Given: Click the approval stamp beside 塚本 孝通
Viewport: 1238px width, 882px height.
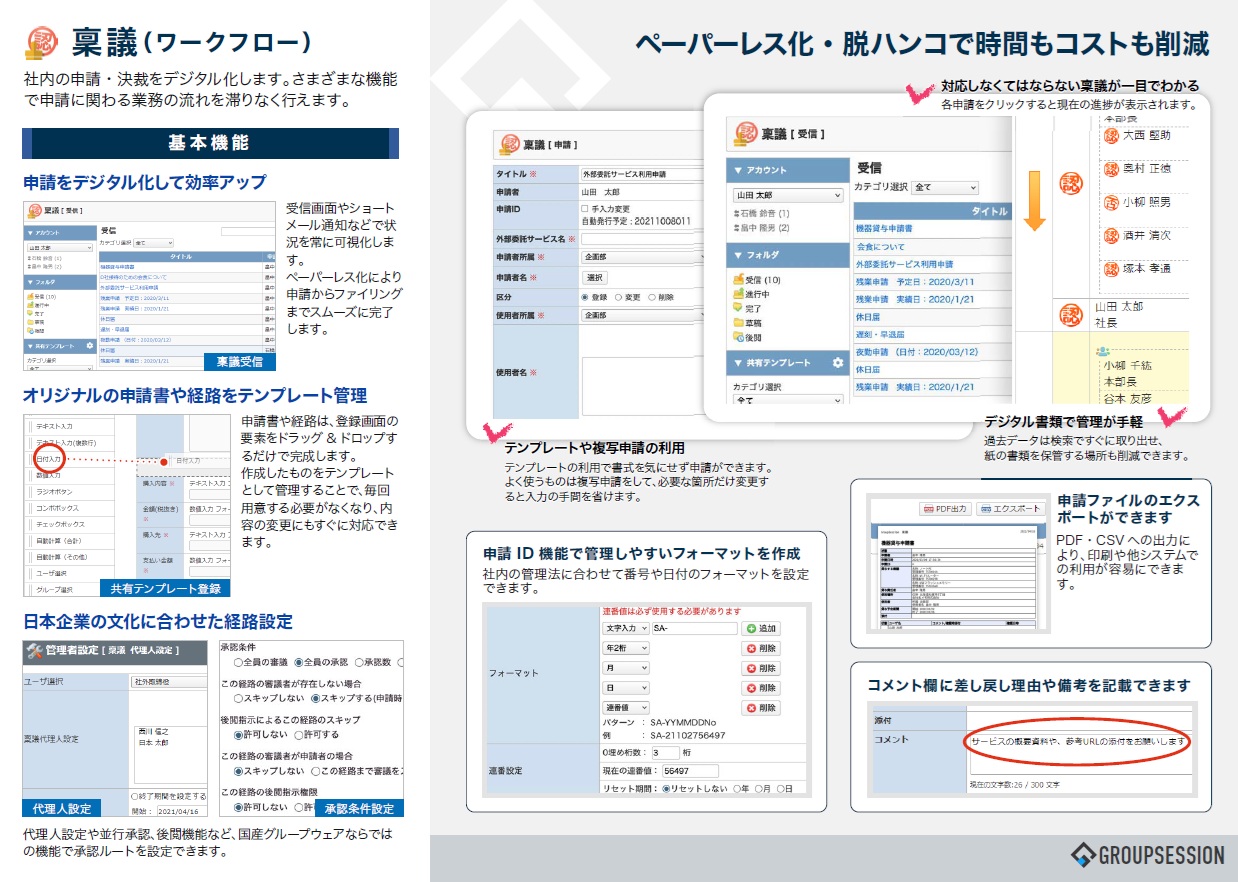Looking at the screenshot, I should [x=1111, y=269].
